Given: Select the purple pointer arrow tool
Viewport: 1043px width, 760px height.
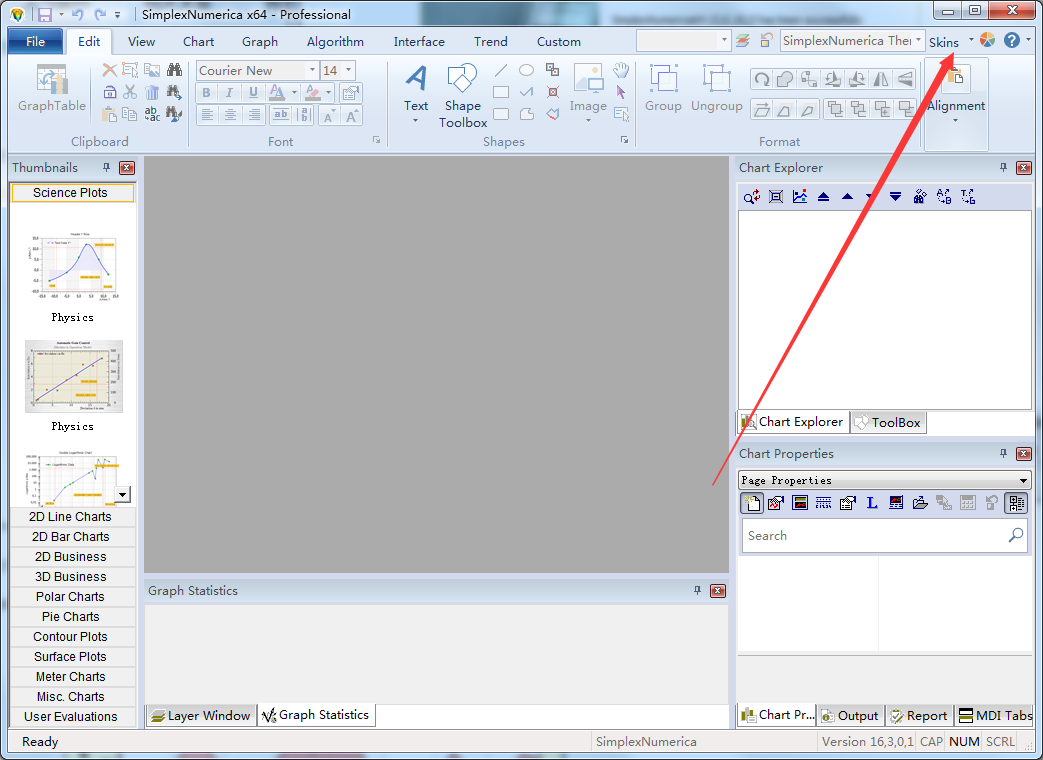Looking at the screenshot, I should (x=621, y=92).
